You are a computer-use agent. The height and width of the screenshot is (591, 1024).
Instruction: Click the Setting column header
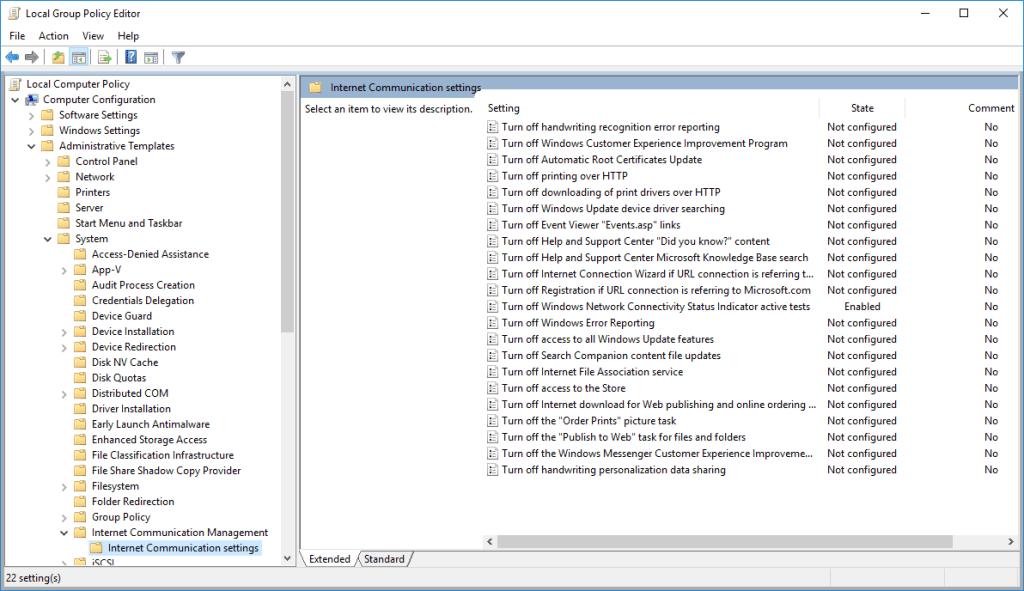coord(503,108)
